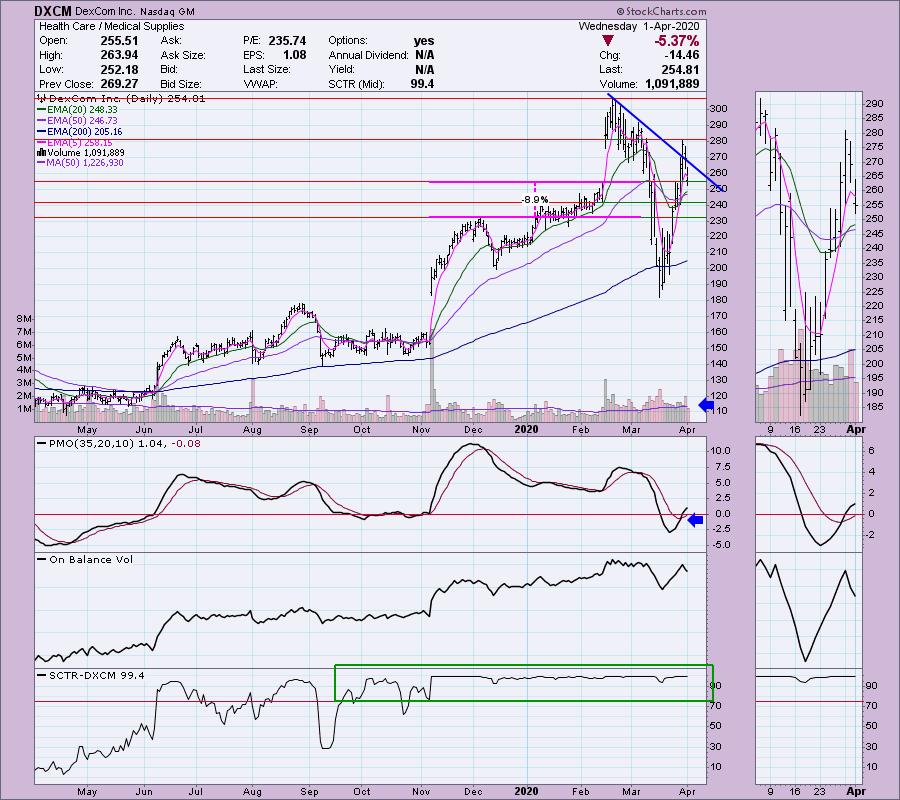
Task: Click the red down-triangle change indicator
Action: [x=608, y=41]
